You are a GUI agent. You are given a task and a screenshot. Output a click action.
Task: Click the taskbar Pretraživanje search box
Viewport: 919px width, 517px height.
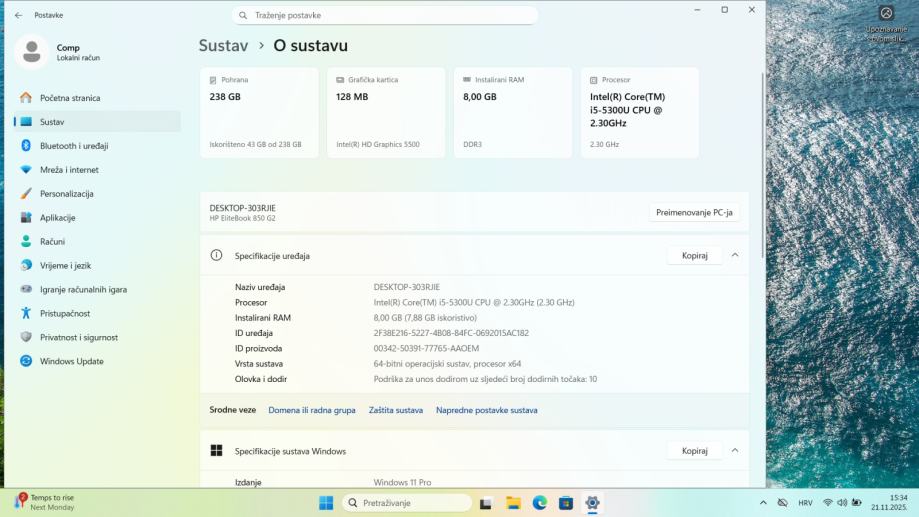tap(407, 503)
